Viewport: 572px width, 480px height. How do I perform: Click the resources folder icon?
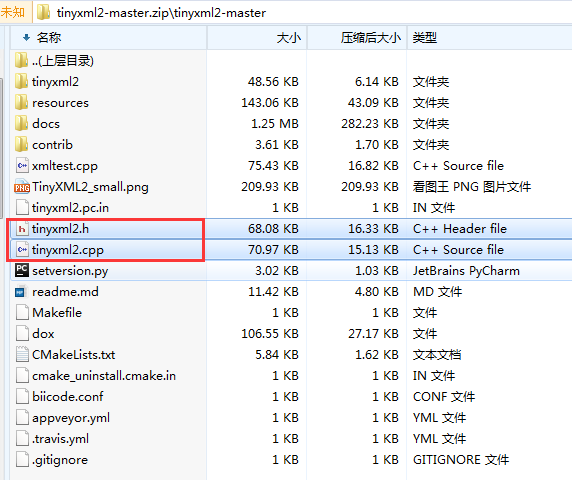click(22, 102)
